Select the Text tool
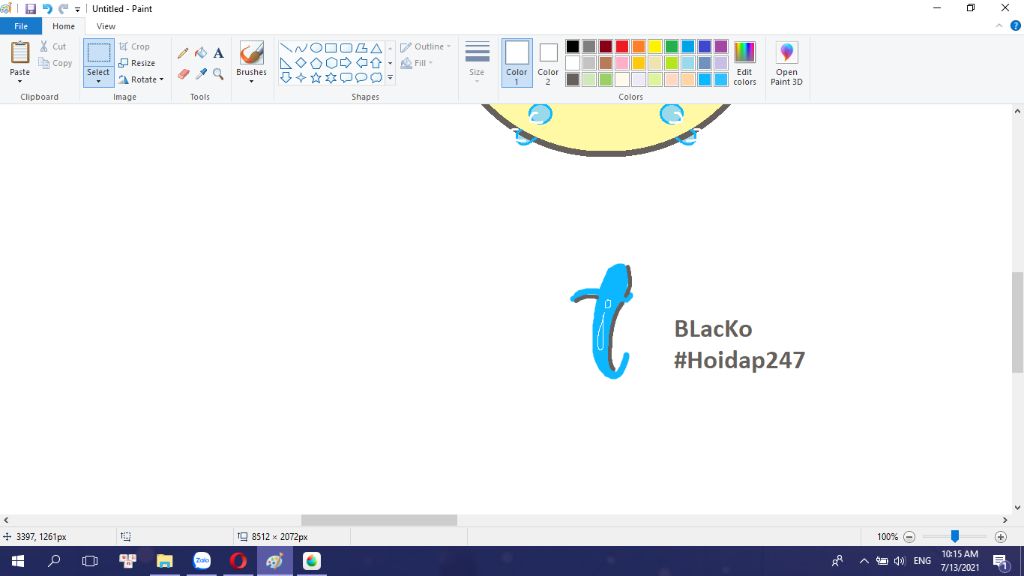 click(218, 54)
